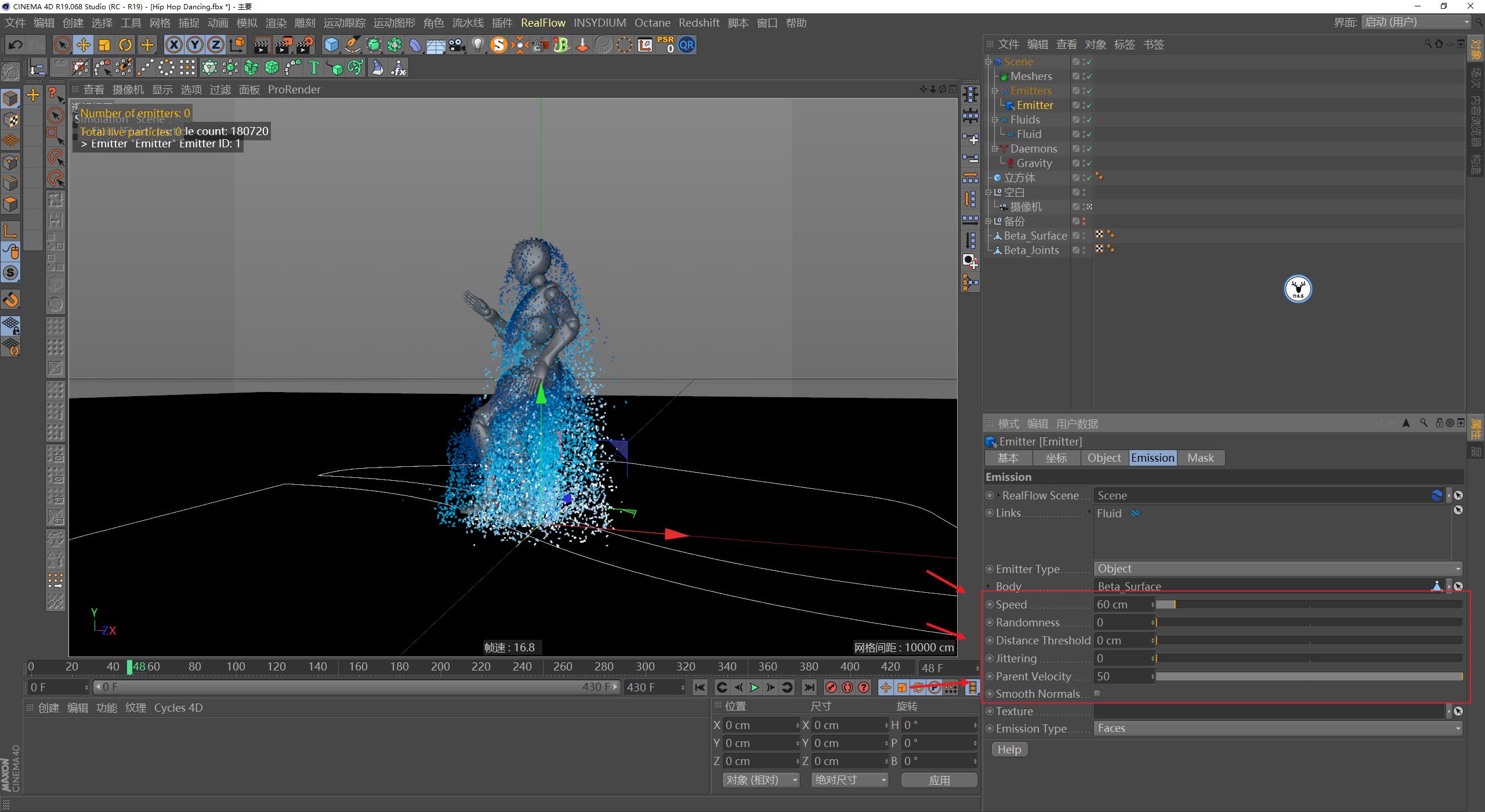The width and height of the screenshot is (1485, 812).
Task: Lock the Y axis with the Y toolbar icon
Action: tap(195, 45)
